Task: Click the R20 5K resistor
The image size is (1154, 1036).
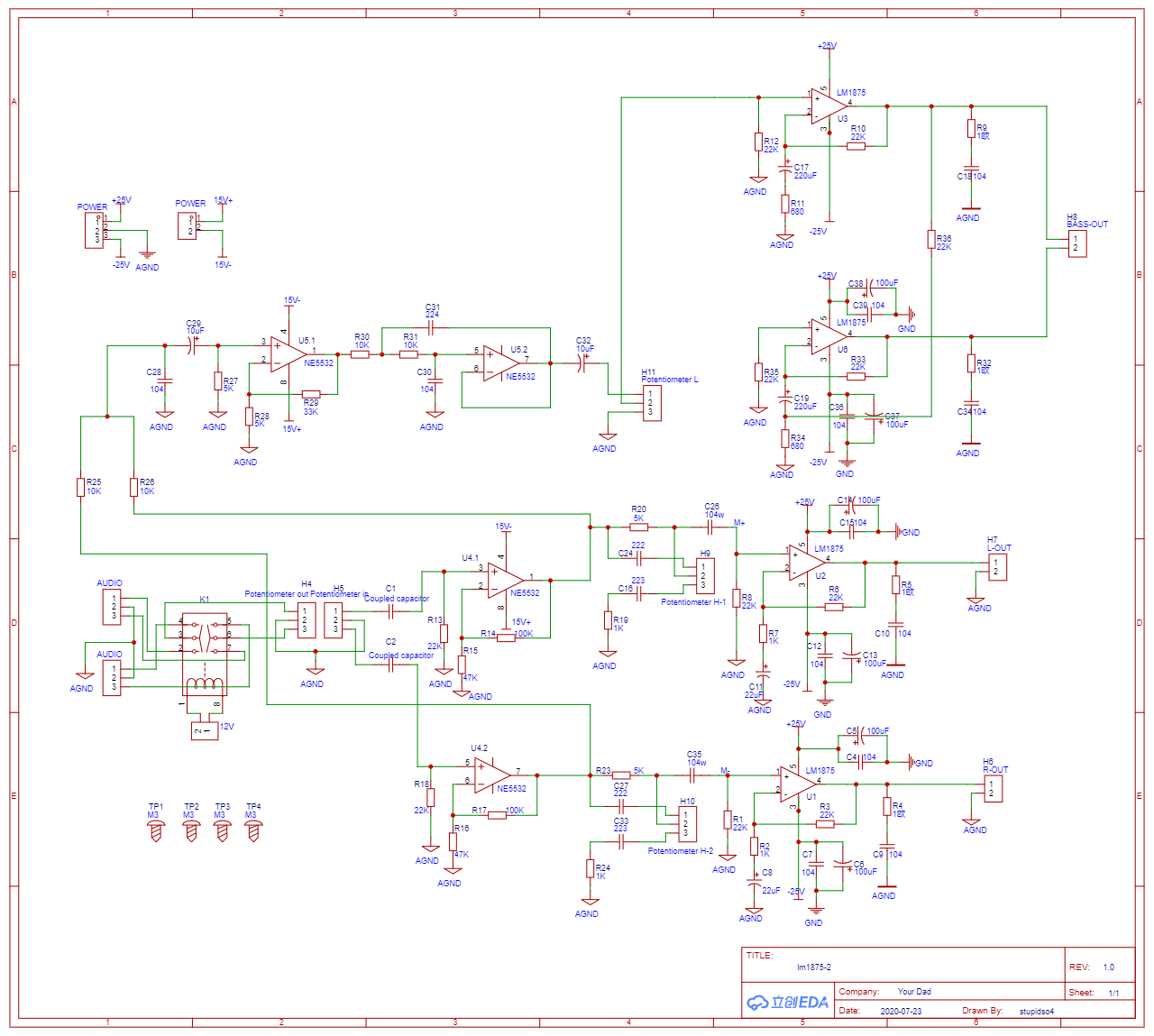Action: click(x=639, y=527)
